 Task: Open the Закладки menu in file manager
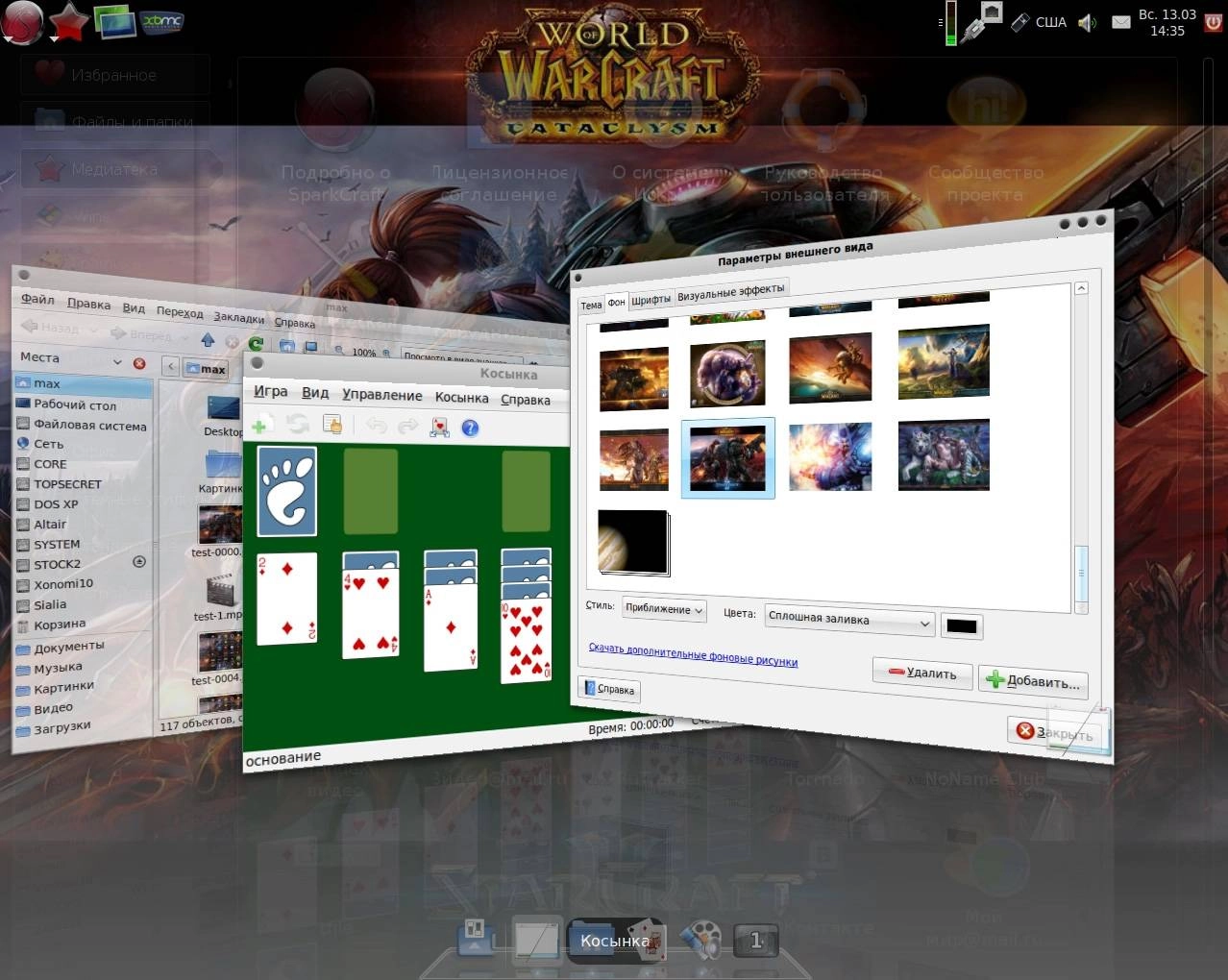(x=238, y=318)
